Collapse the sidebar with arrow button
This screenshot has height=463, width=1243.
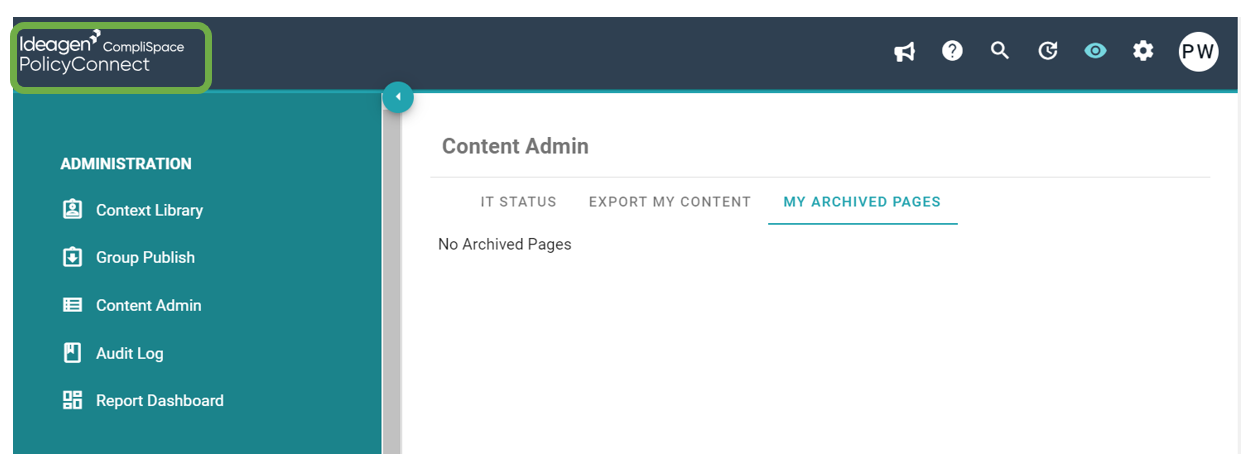click(398, 97)
